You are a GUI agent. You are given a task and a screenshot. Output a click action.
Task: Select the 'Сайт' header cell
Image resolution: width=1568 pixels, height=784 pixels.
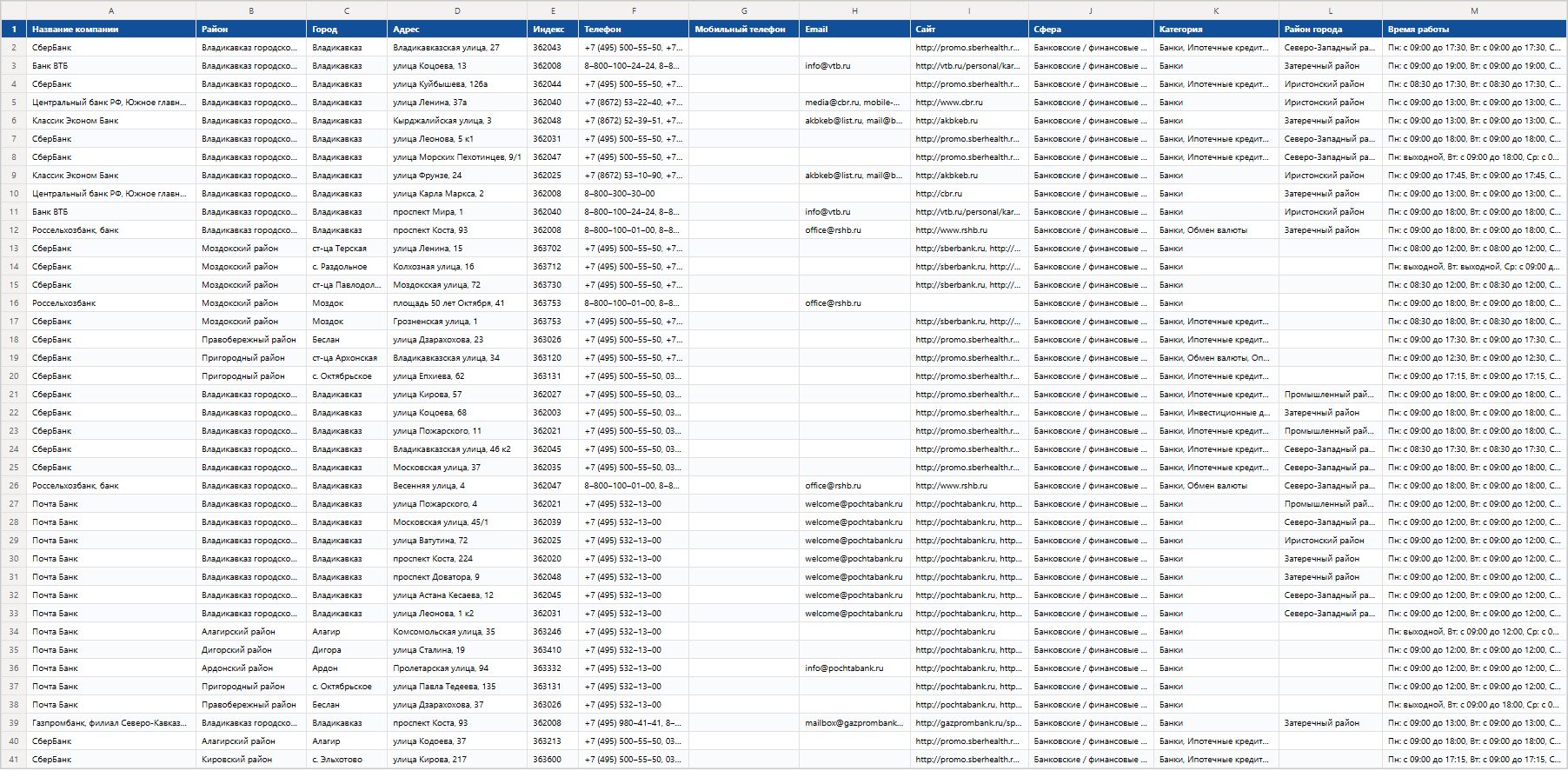tap(969, 30)
